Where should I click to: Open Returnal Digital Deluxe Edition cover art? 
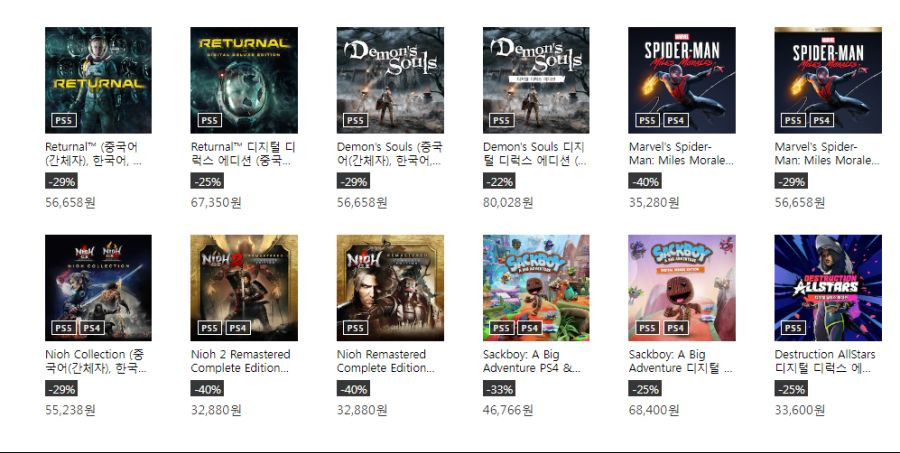click(244, 80)
